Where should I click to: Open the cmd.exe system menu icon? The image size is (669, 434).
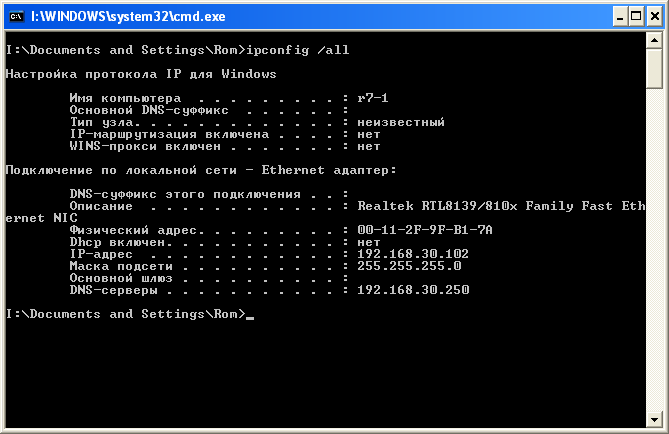[x=15, y=15]
